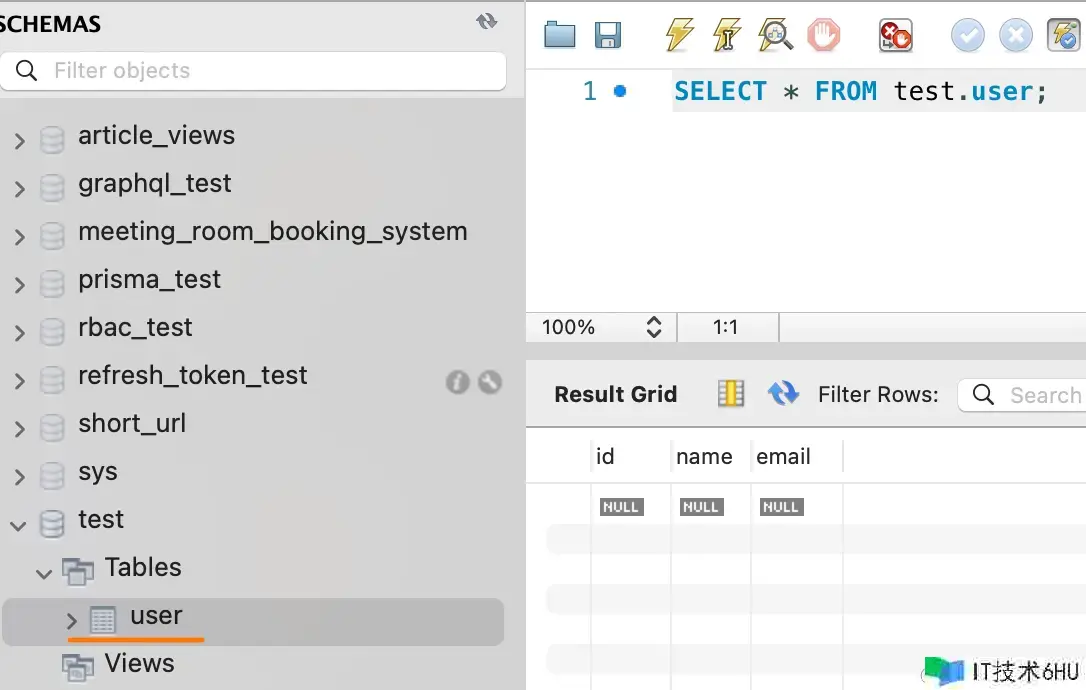
Task: Select the Views folder under test
Action: click(139, 663)
